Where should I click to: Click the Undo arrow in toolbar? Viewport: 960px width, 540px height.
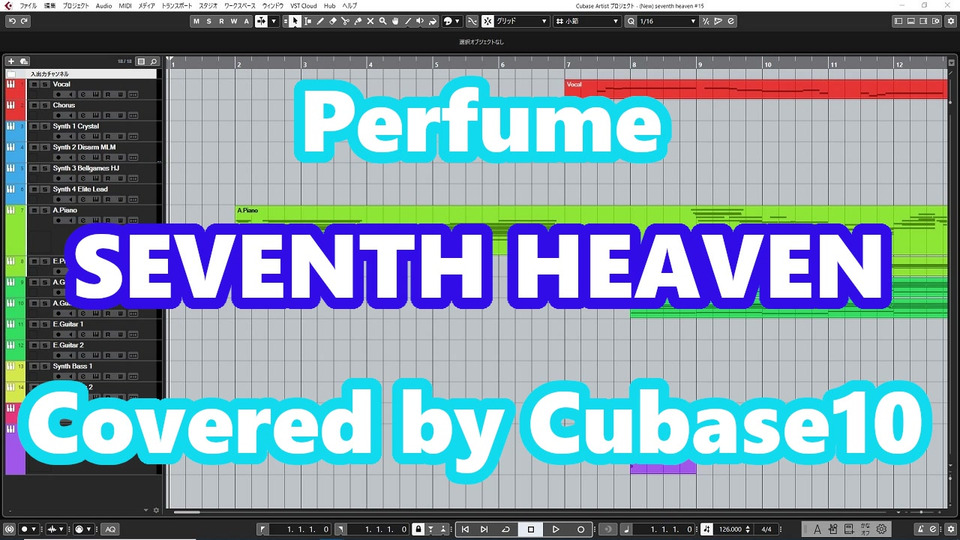12,21
